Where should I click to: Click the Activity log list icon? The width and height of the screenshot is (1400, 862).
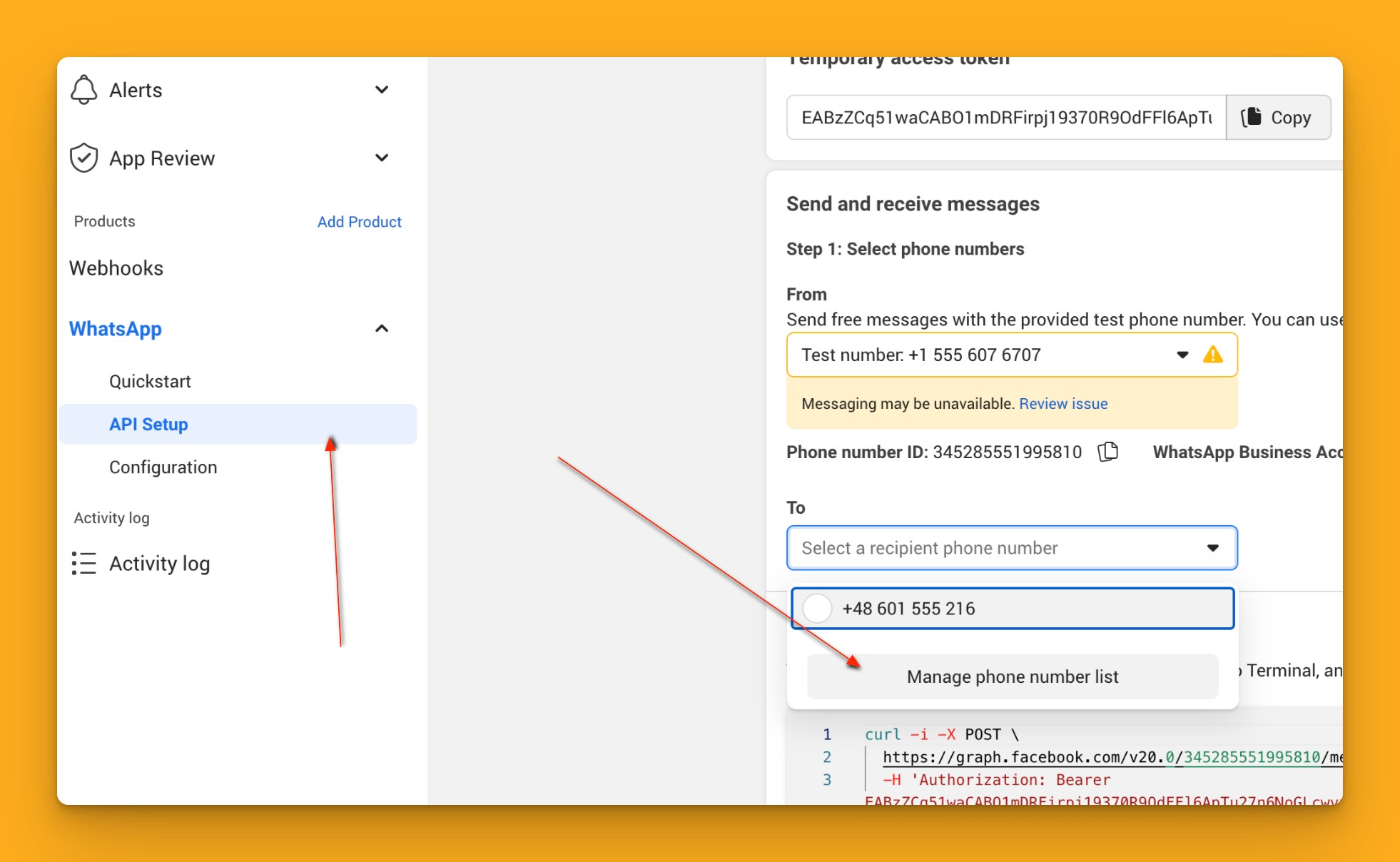(83, 563)
